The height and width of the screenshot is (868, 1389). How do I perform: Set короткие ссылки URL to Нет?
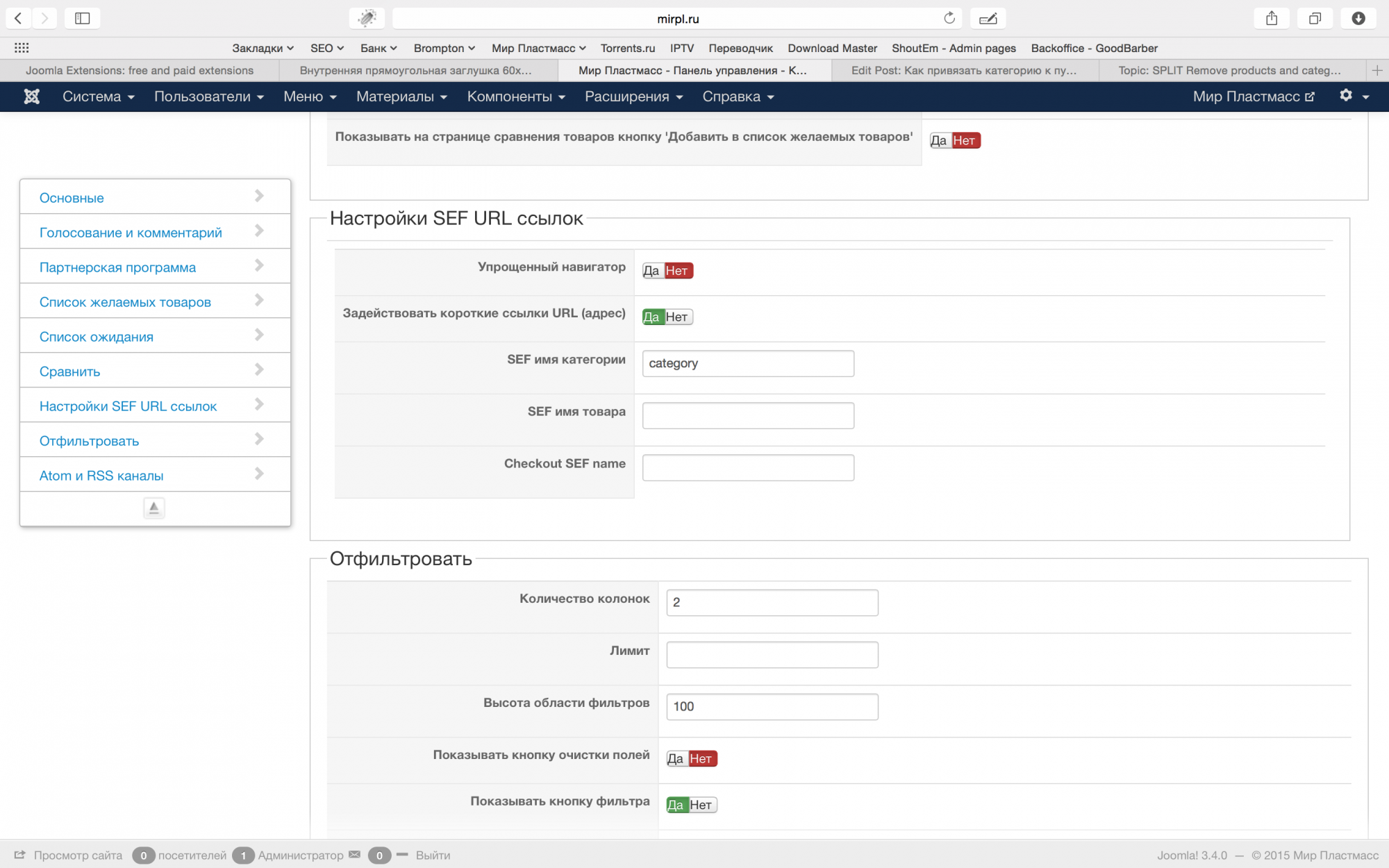click(x=677, y=317)
